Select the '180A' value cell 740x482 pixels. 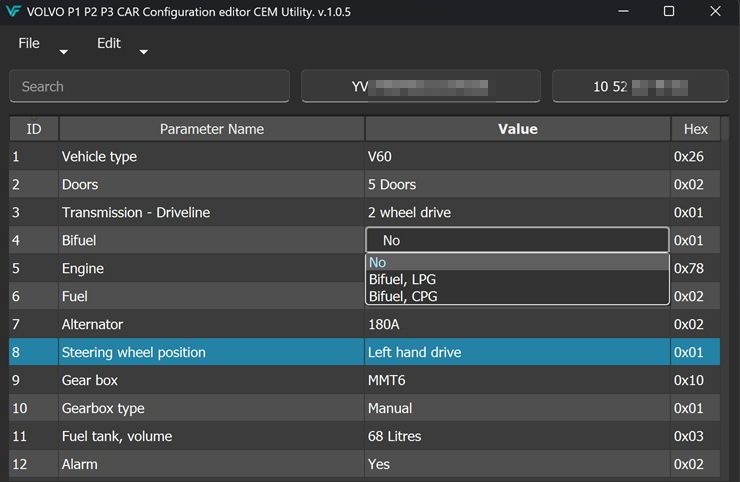[518, 324]
